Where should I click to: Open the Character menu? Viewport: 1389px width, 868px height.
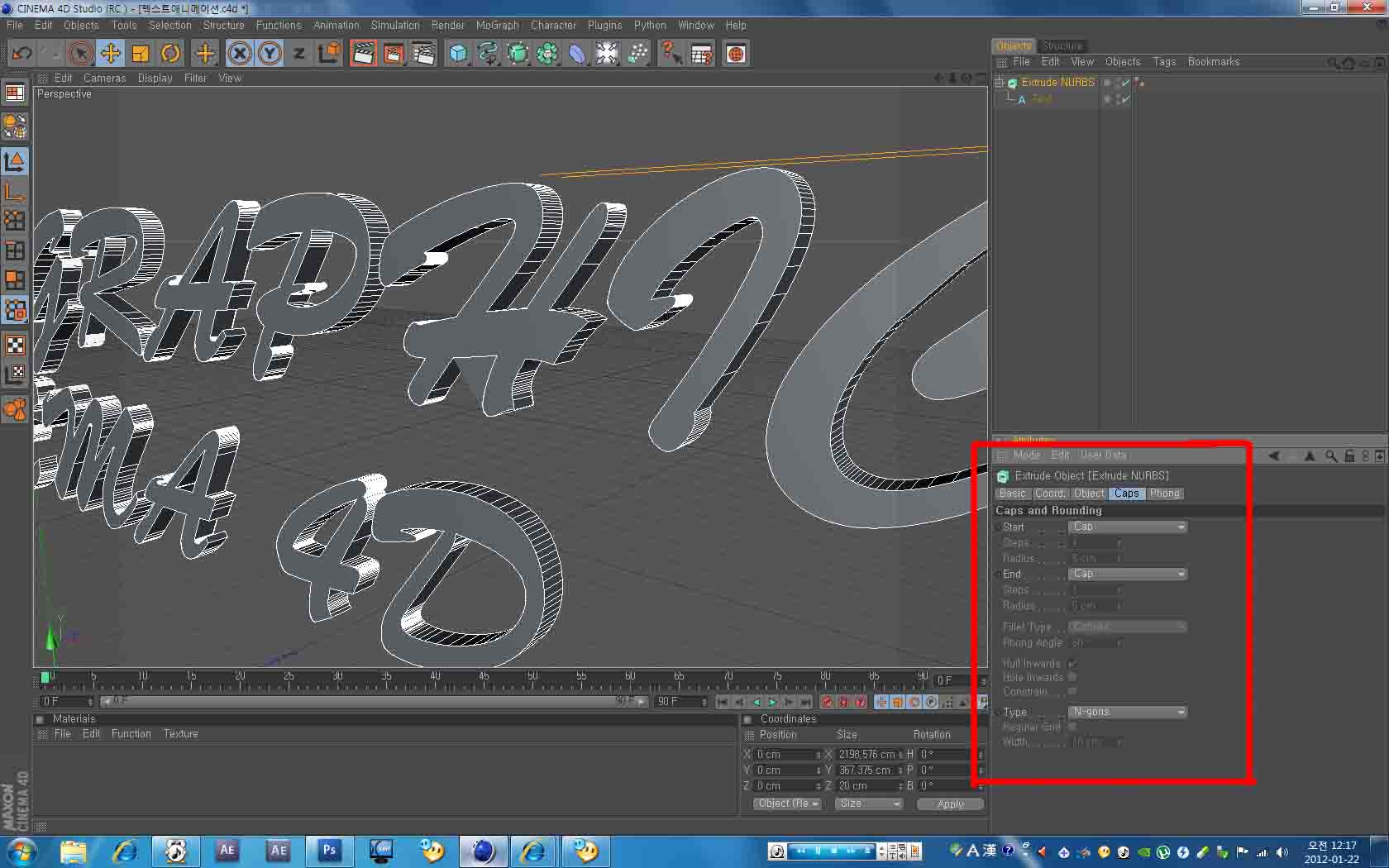tap(553, 26)
